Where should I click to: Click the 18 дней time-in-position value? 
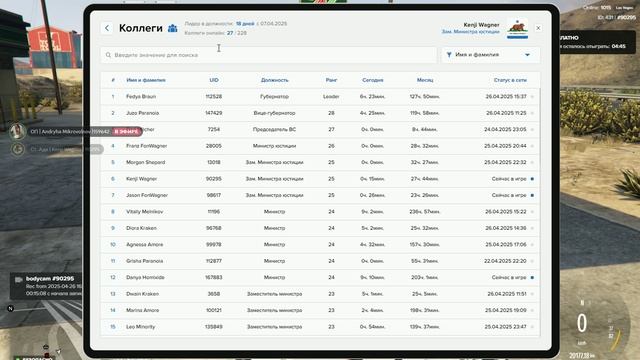click(245, 24)
